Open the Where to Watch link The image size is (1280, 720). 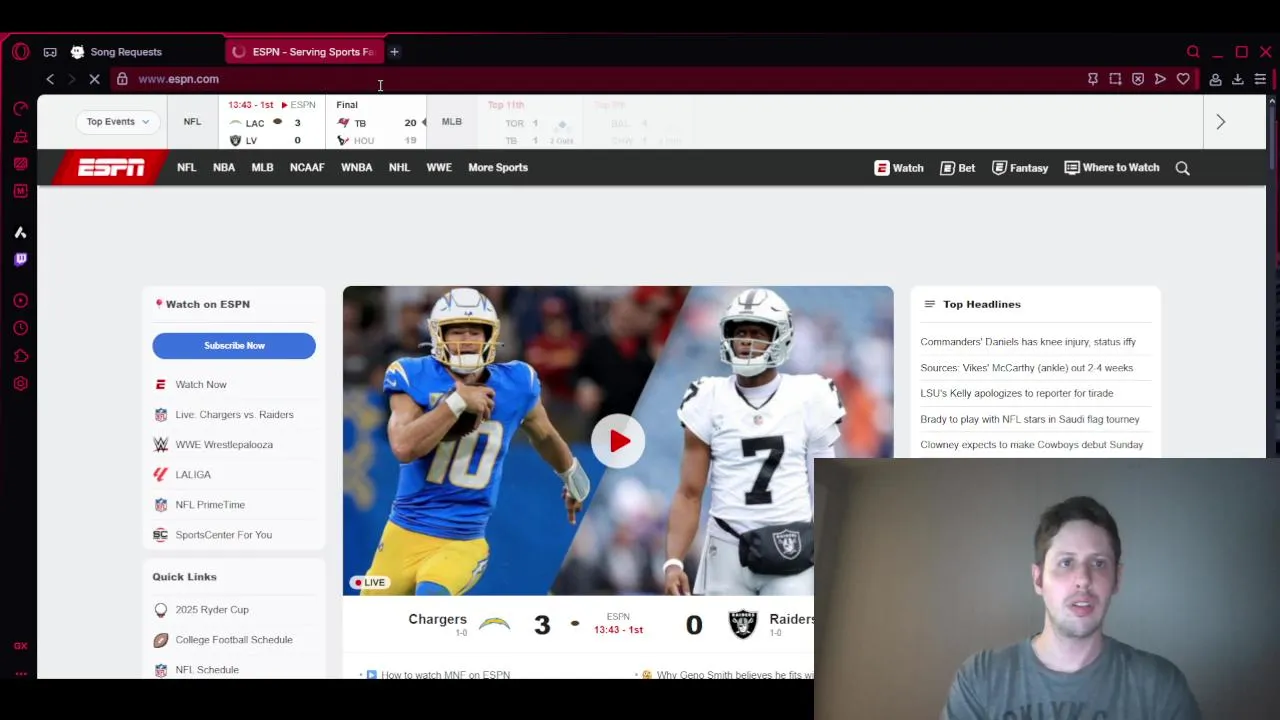1112,168
